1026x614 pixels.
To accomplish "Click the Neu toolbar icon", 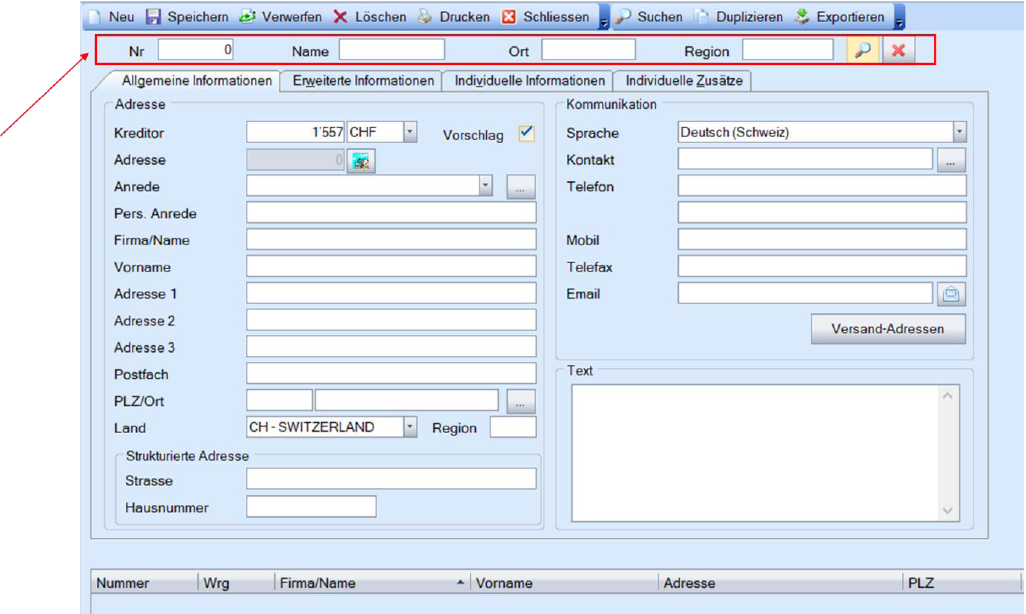I will point(95,17).
